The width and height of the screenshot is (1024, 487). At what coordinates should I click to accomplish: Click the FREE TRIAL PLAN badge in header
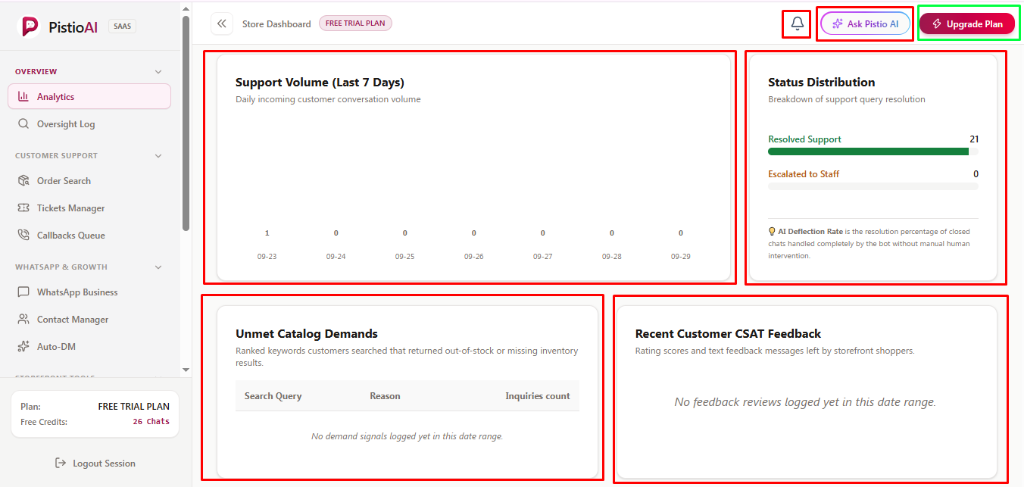pos(355,24)
